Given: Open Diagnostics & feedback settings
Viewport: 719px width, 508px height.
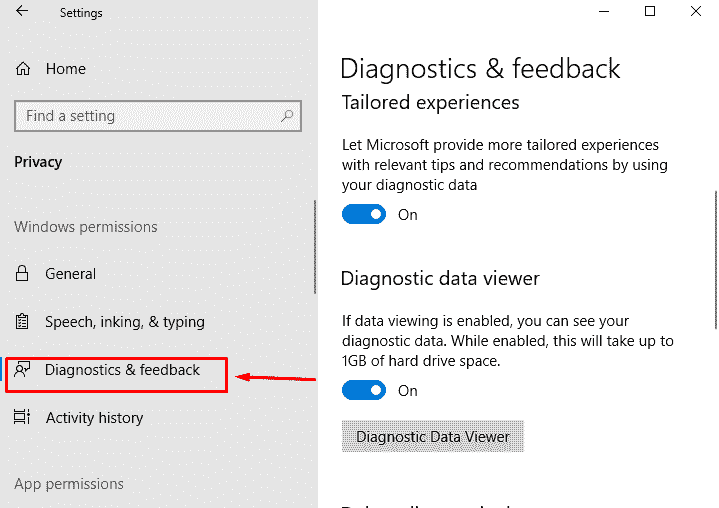Looking at the screenshot, I should coord(122,370).
